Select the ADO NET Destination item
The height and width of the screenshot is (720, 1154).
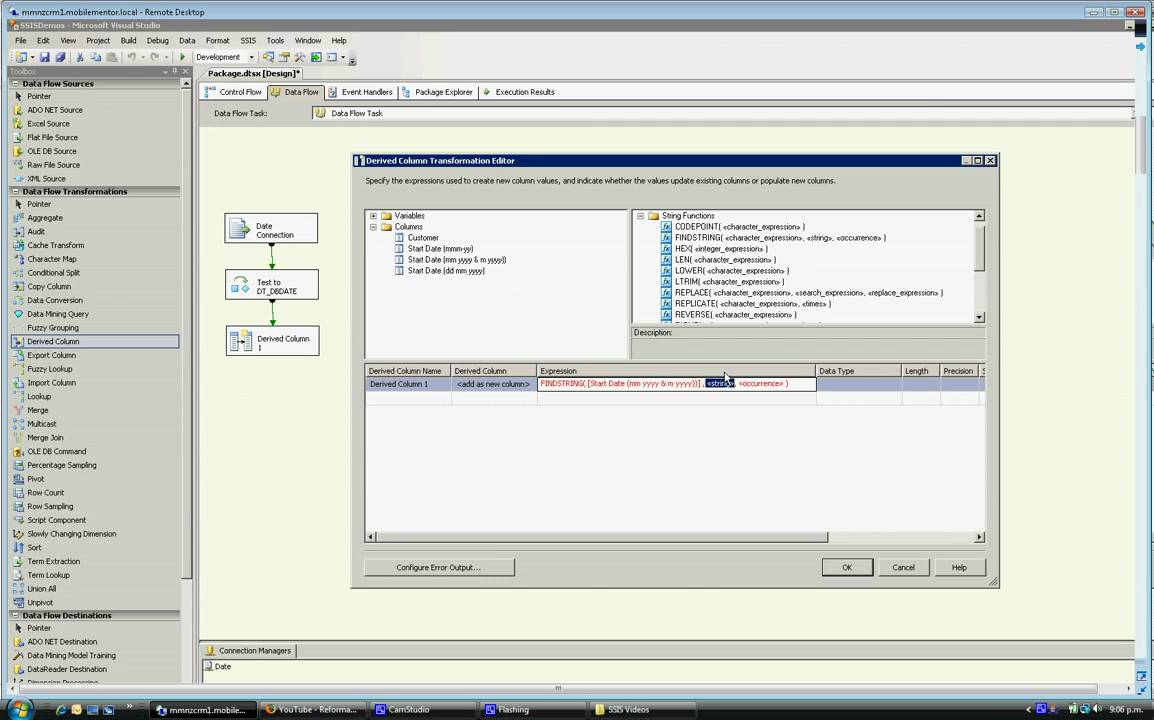click(62, 642)
